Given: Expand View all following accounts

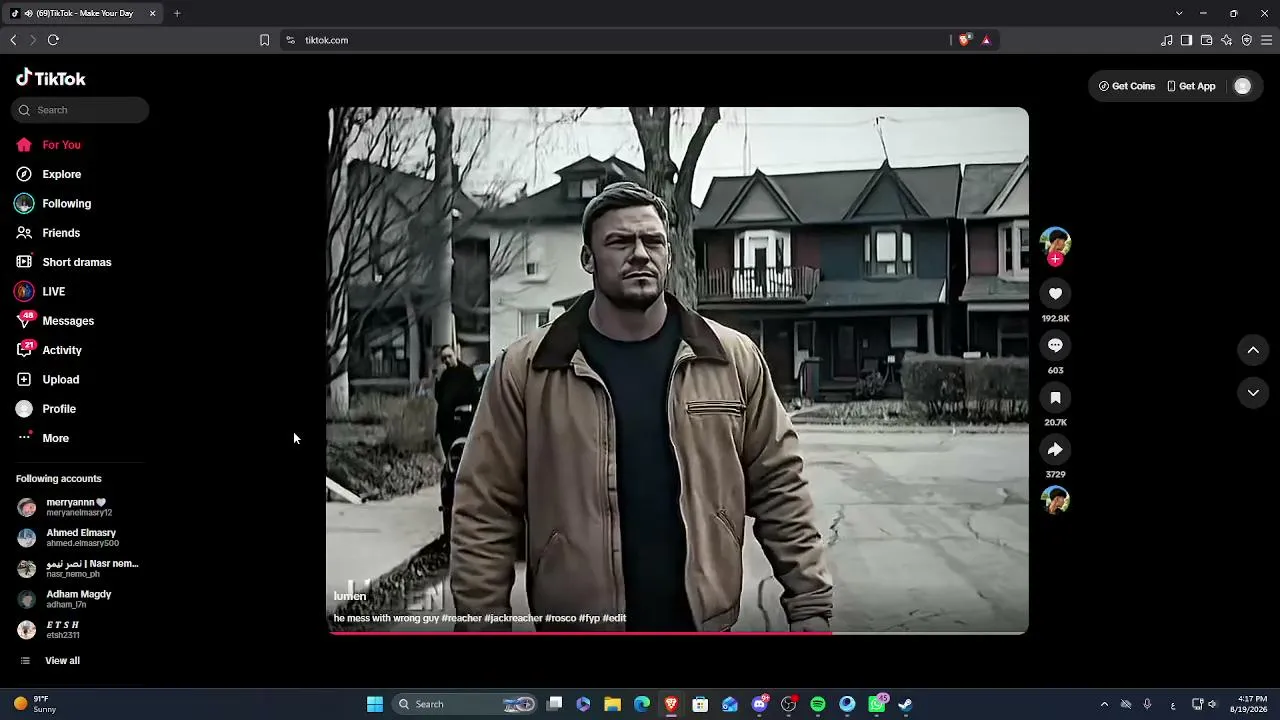Looking at the screenshot, I should point(50,660).
